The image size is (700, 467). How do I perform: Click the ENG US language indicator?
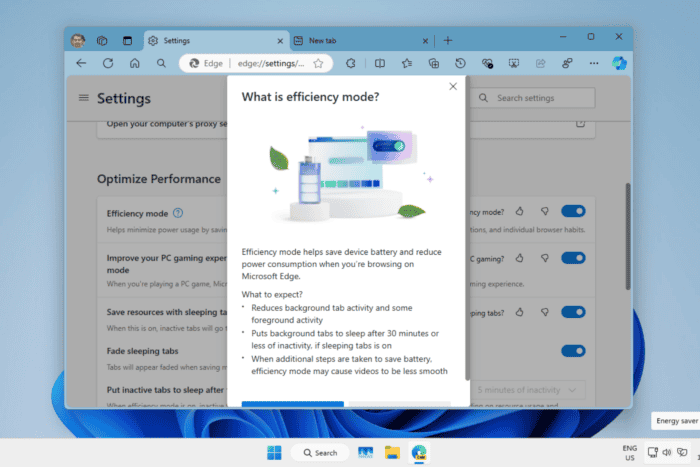coord(629,453)
